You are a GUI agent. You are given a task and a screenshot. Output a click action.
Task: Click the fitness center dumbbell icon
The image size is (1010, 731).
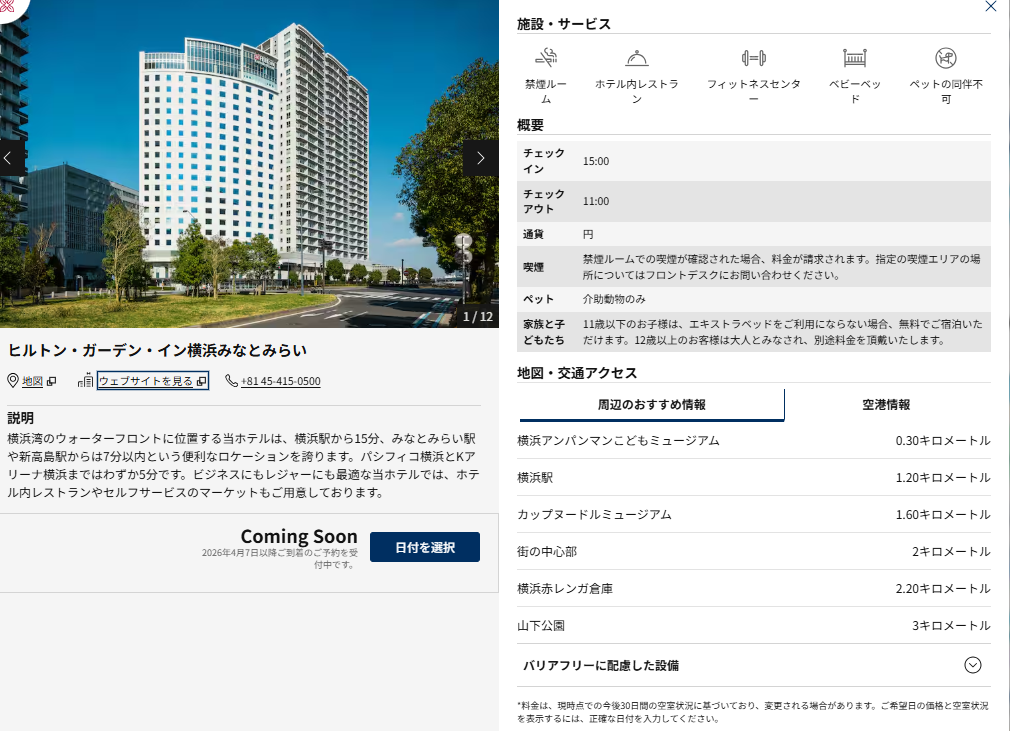(x=754, y=58)
